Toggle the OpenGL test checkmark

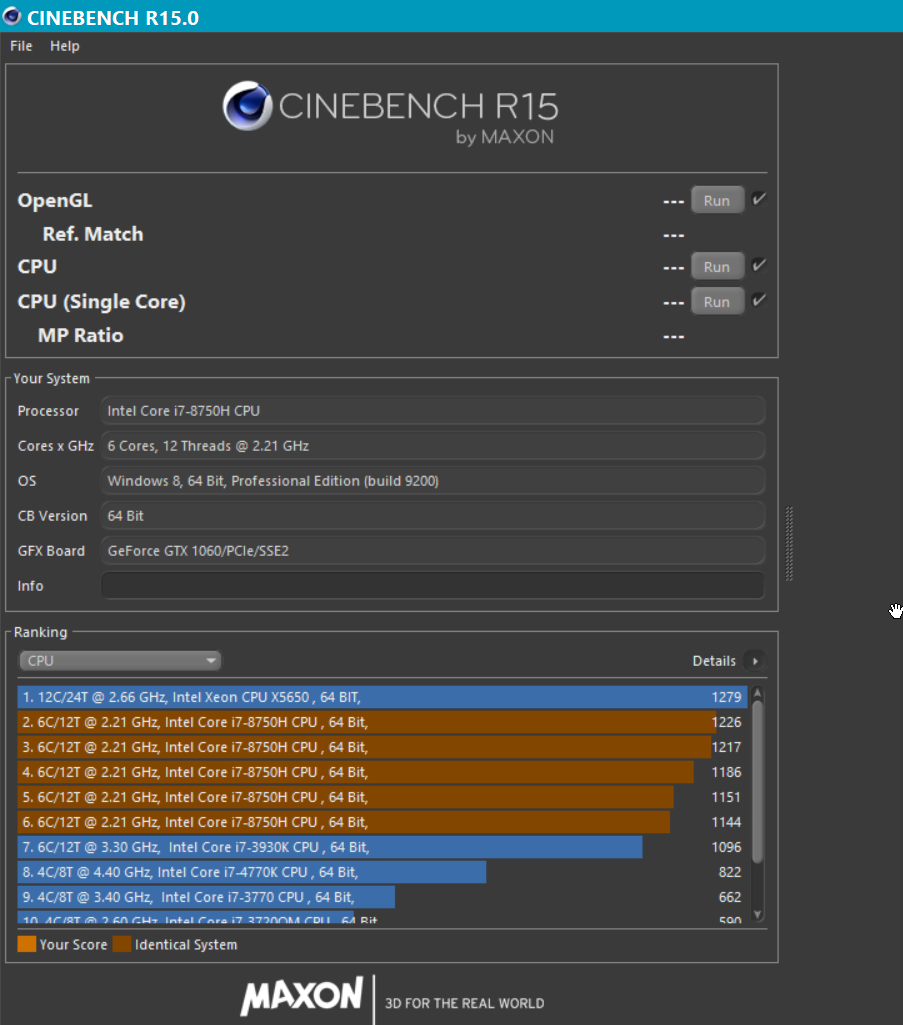[x=758, y=199]
